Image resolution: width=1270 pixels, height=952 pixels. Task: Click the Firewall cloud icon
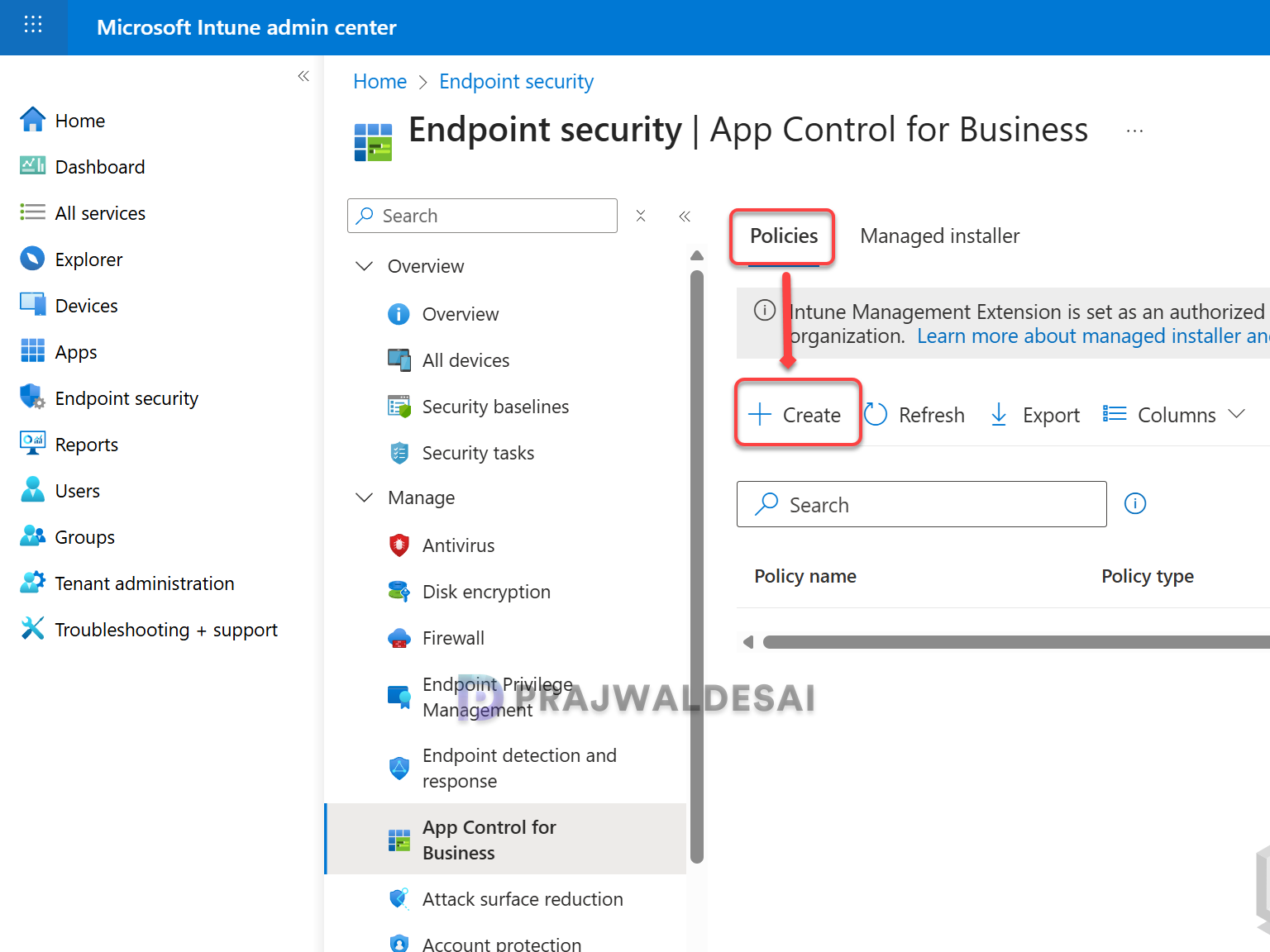coord(399,638)
